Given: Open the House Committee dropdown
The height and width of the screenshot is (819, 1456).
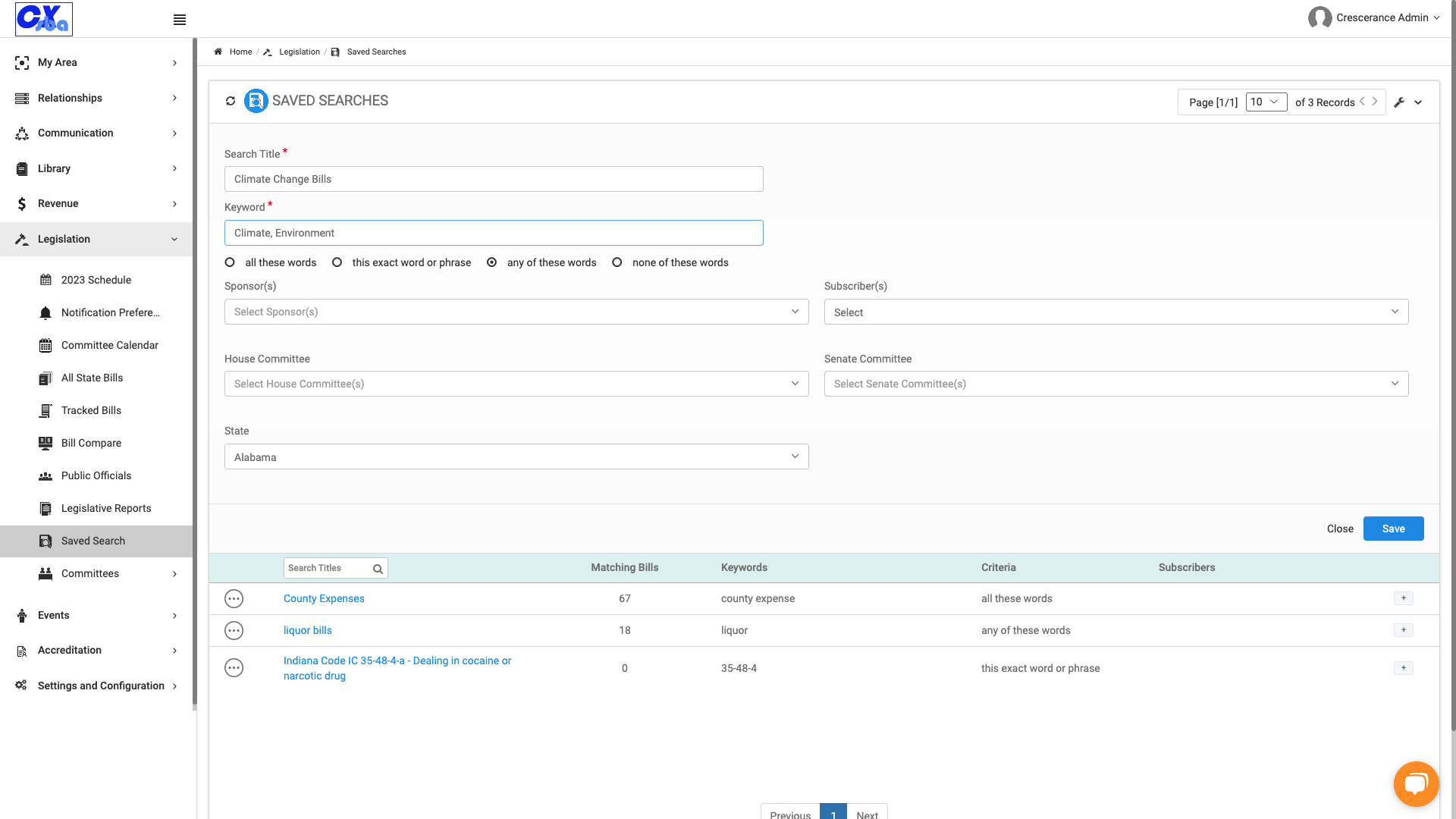Looking at the screenshot, I should (516, 384).
